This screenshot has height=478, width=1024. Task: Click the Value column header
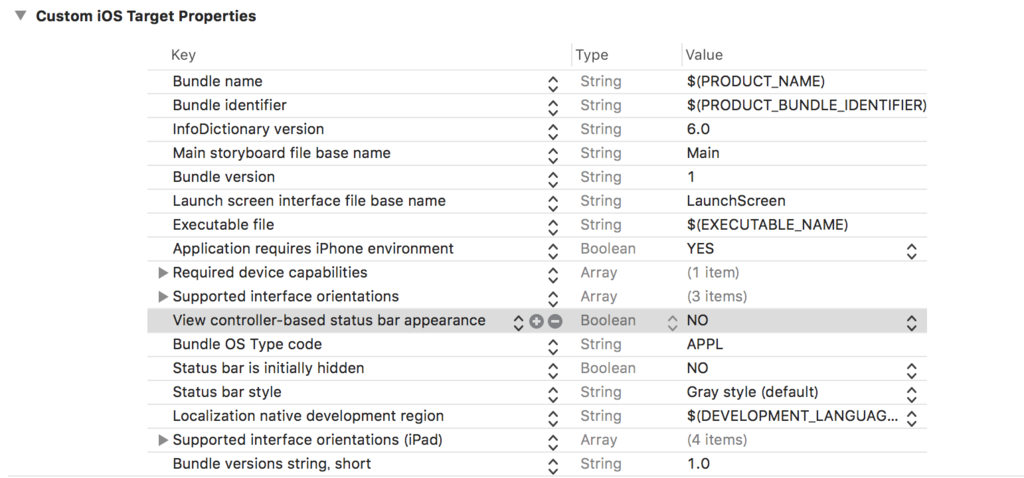click(x=704, y=55)
